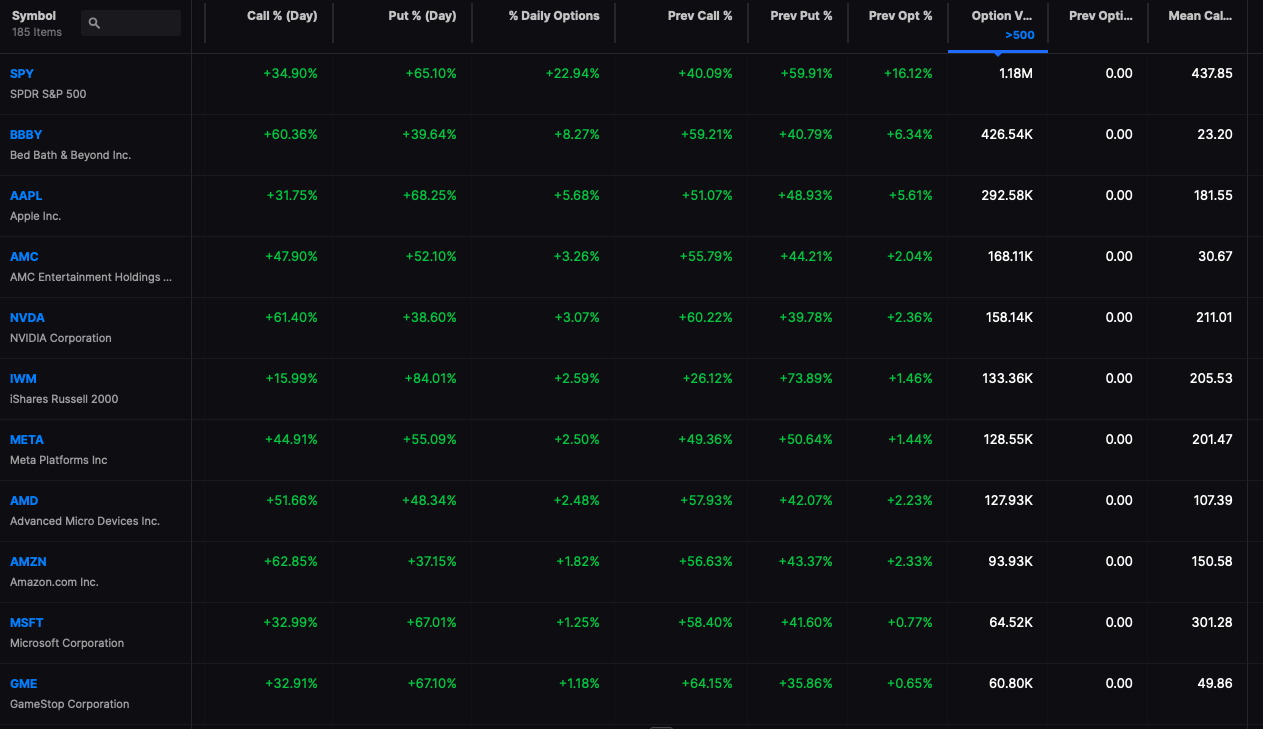Viewport: 1263px width, 729px height.
Task: Open the IWM ticker link
Action: pos(23,379)
